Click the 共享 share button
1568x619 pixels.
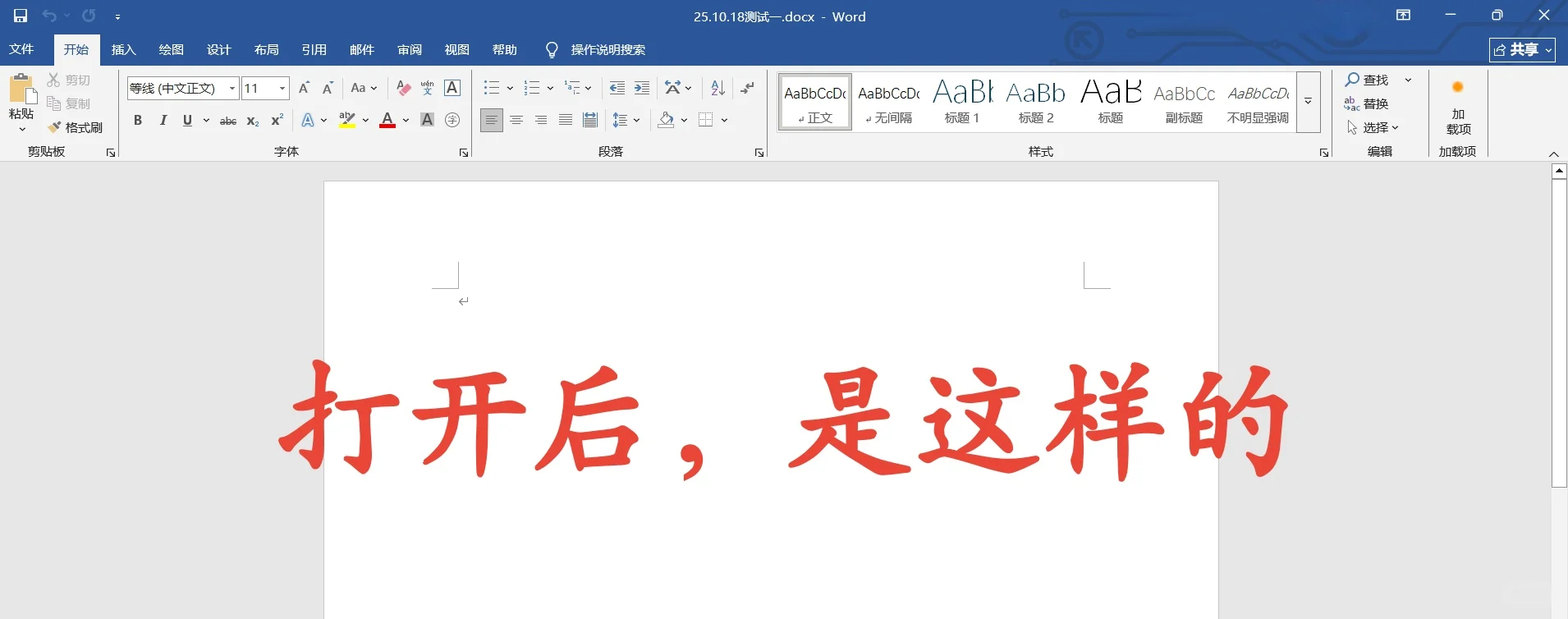tap(1522, 49)
